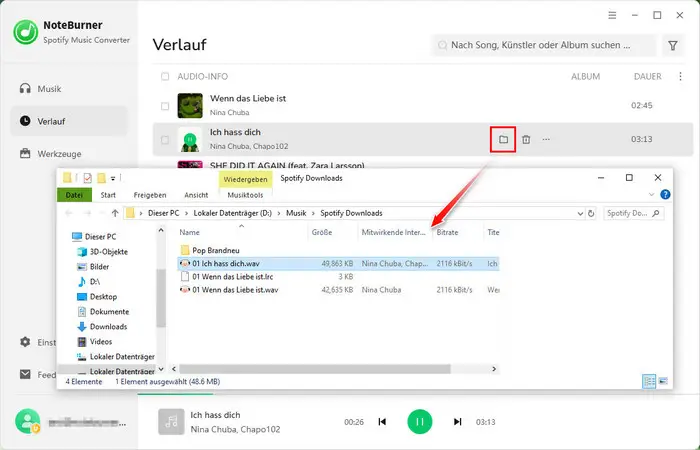700x450 pixels.
Task: Go up one folder level in Explorer
Action: click(x=115, y=213)
